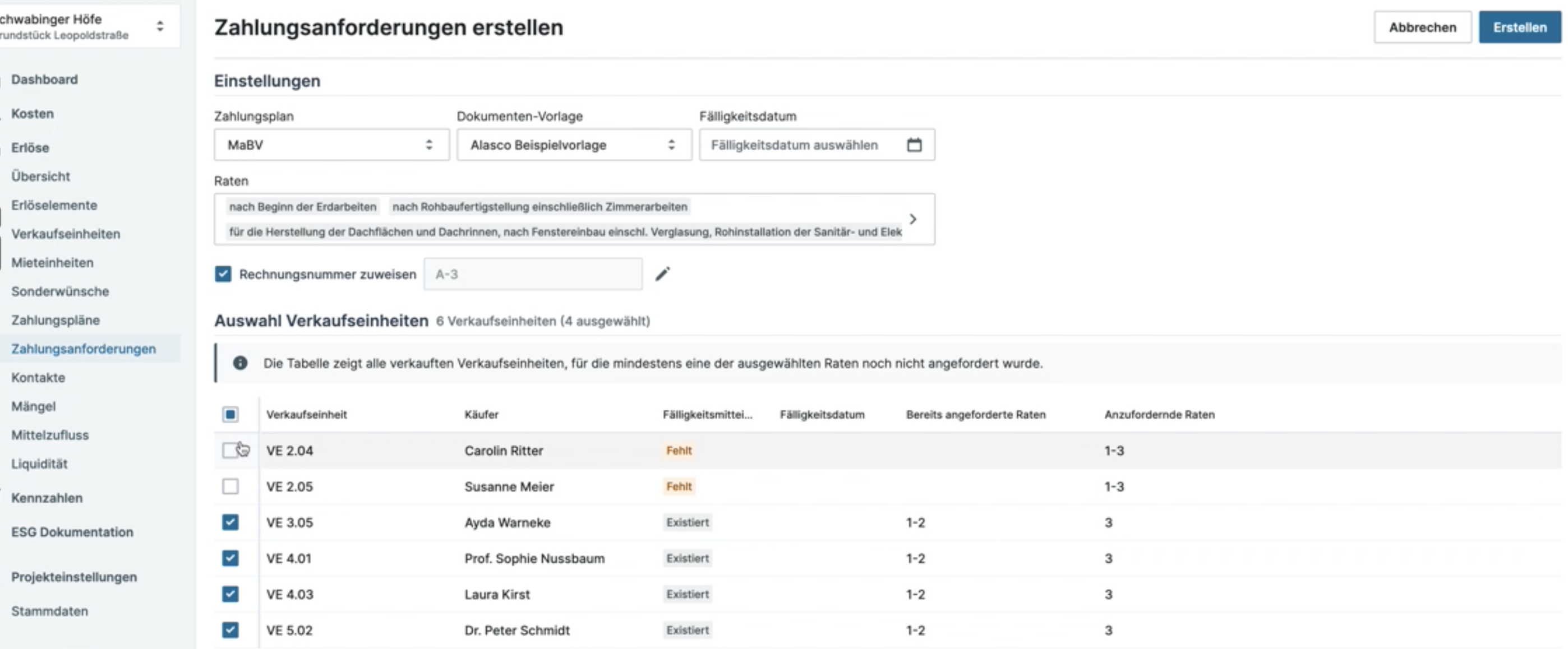Click the info icon in the table notice
This screenshot has width=1568, height=649.
(241, 363)
